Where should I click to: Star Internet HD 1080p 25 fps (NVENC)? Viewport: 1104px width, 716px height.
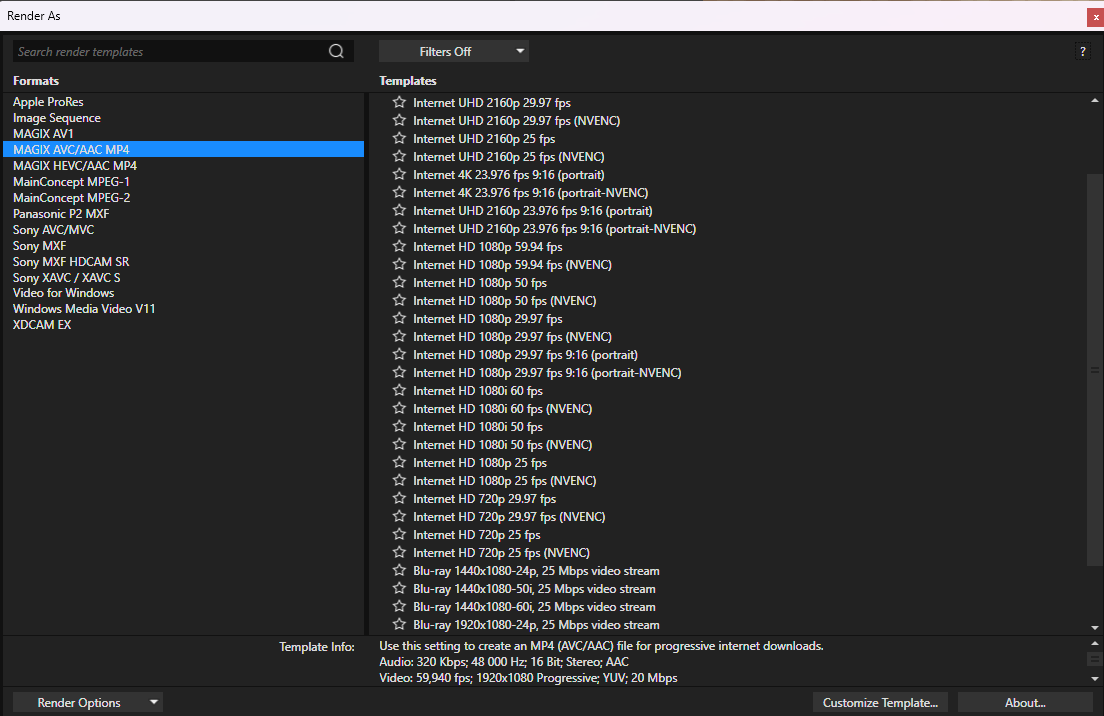point(399,480)
